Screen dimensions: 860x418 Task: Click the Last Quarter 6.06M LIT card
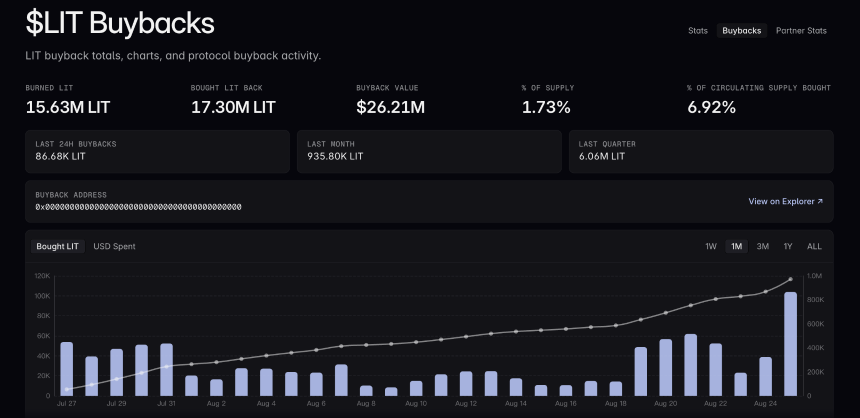click(x=701, y=151)
